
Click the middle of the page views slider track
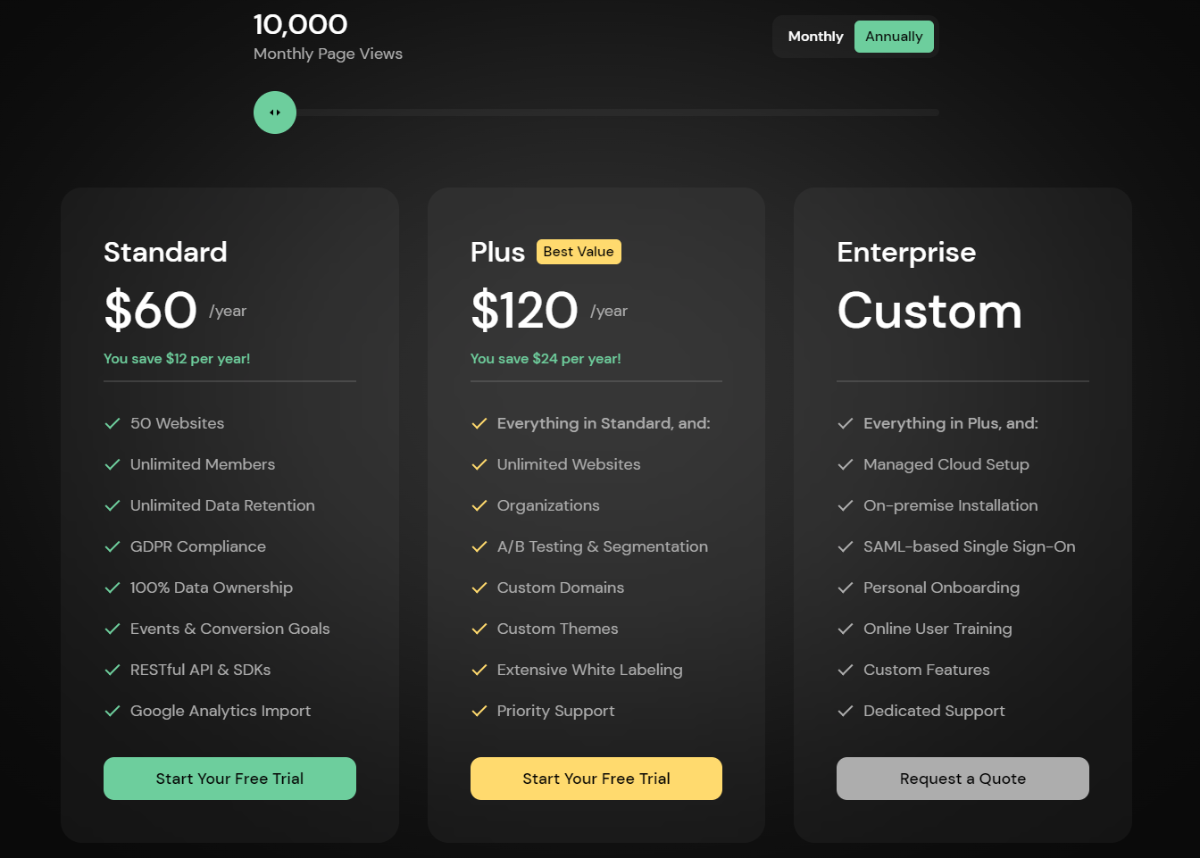pyautogui.click(x=596, y=112)
